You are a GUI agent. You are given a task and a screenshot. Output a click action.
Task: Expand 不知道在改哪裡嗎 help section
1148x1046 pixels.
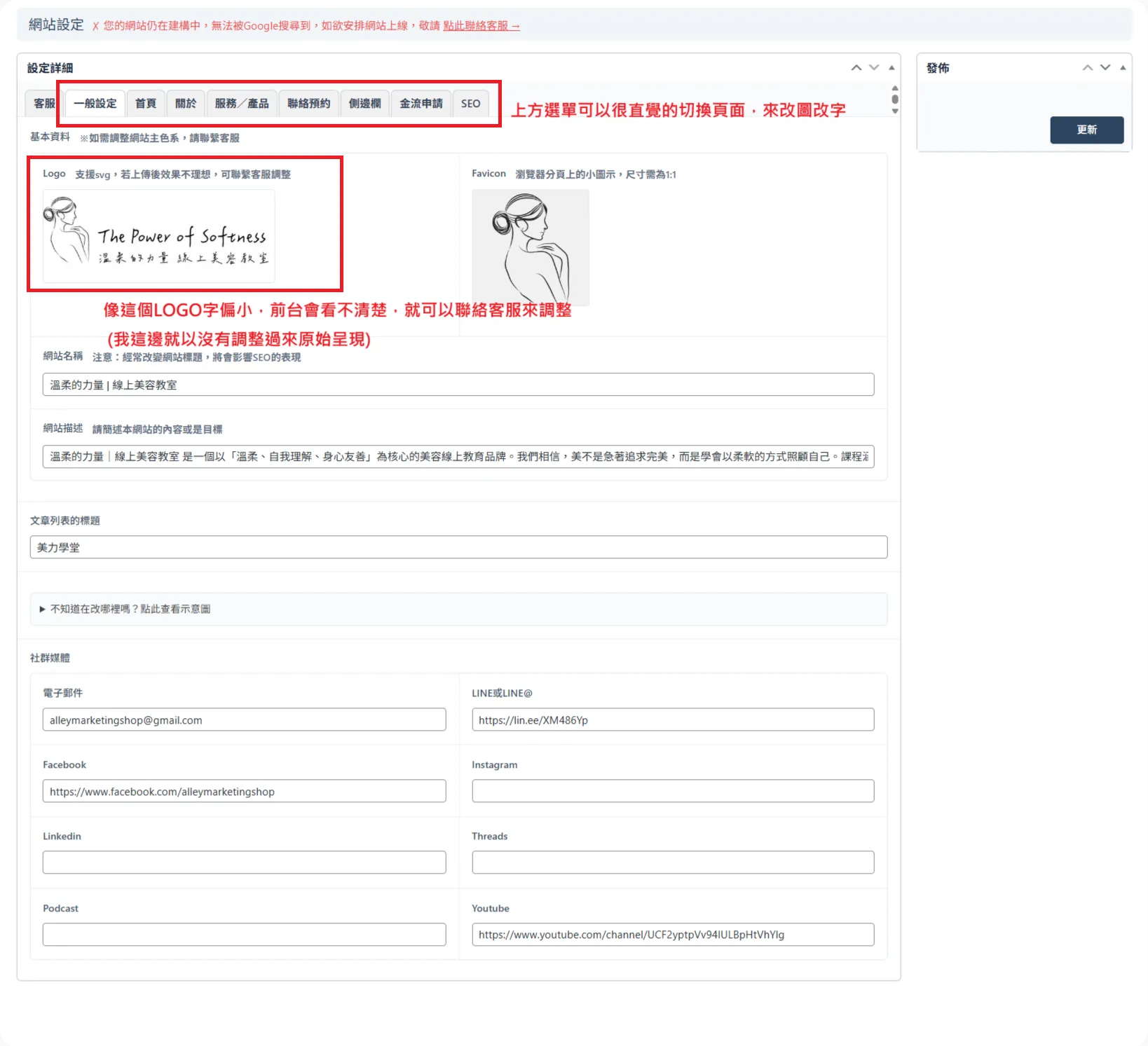(x=130, y=609)
